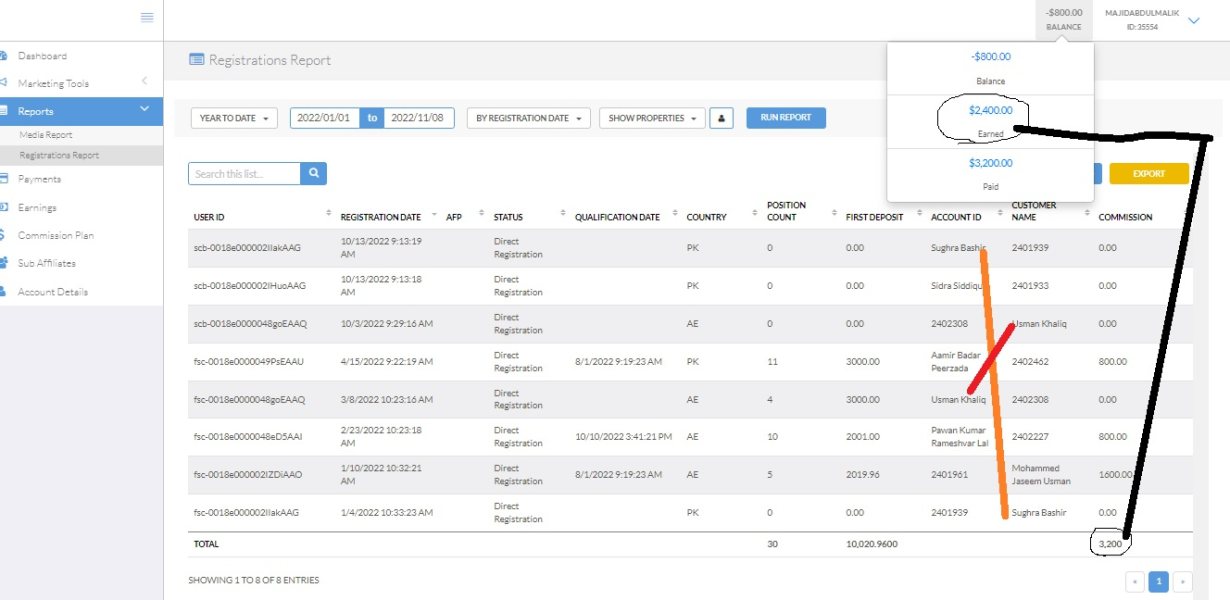Open the Marketing Tools menu
The width and height of the screenshot is (1230, 600).
tap(53, 84)
